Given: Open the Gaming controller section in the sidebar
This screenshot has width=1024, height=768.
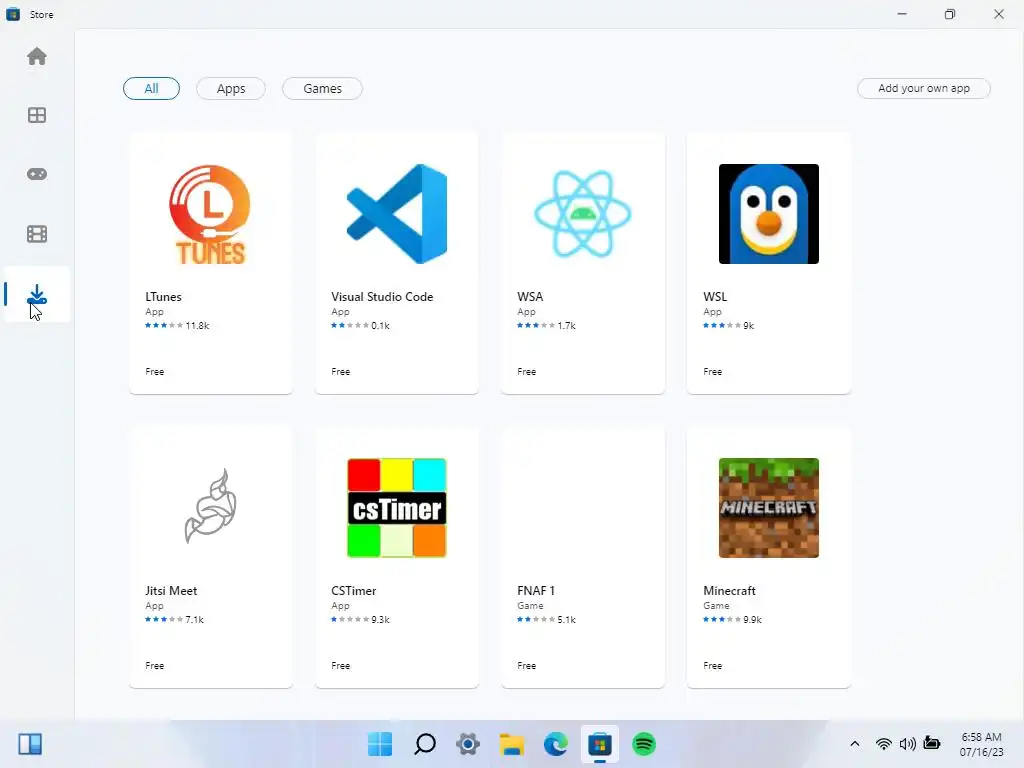Looking at the screenshot, I should 37,174.
